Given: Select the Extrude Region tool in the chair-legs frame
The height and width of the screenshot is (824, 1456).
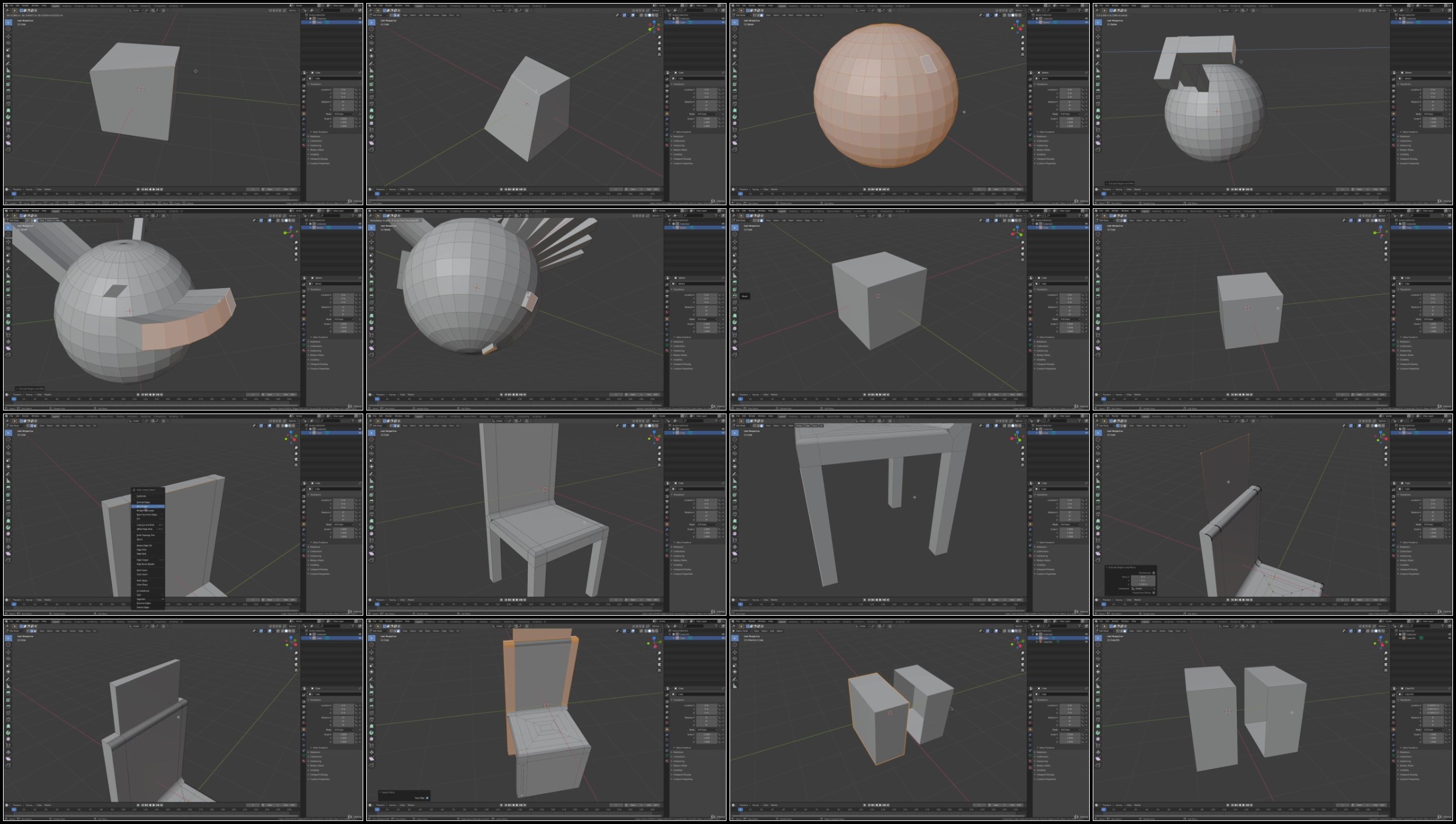Looking at the screenshot, I should click(735, 487).
